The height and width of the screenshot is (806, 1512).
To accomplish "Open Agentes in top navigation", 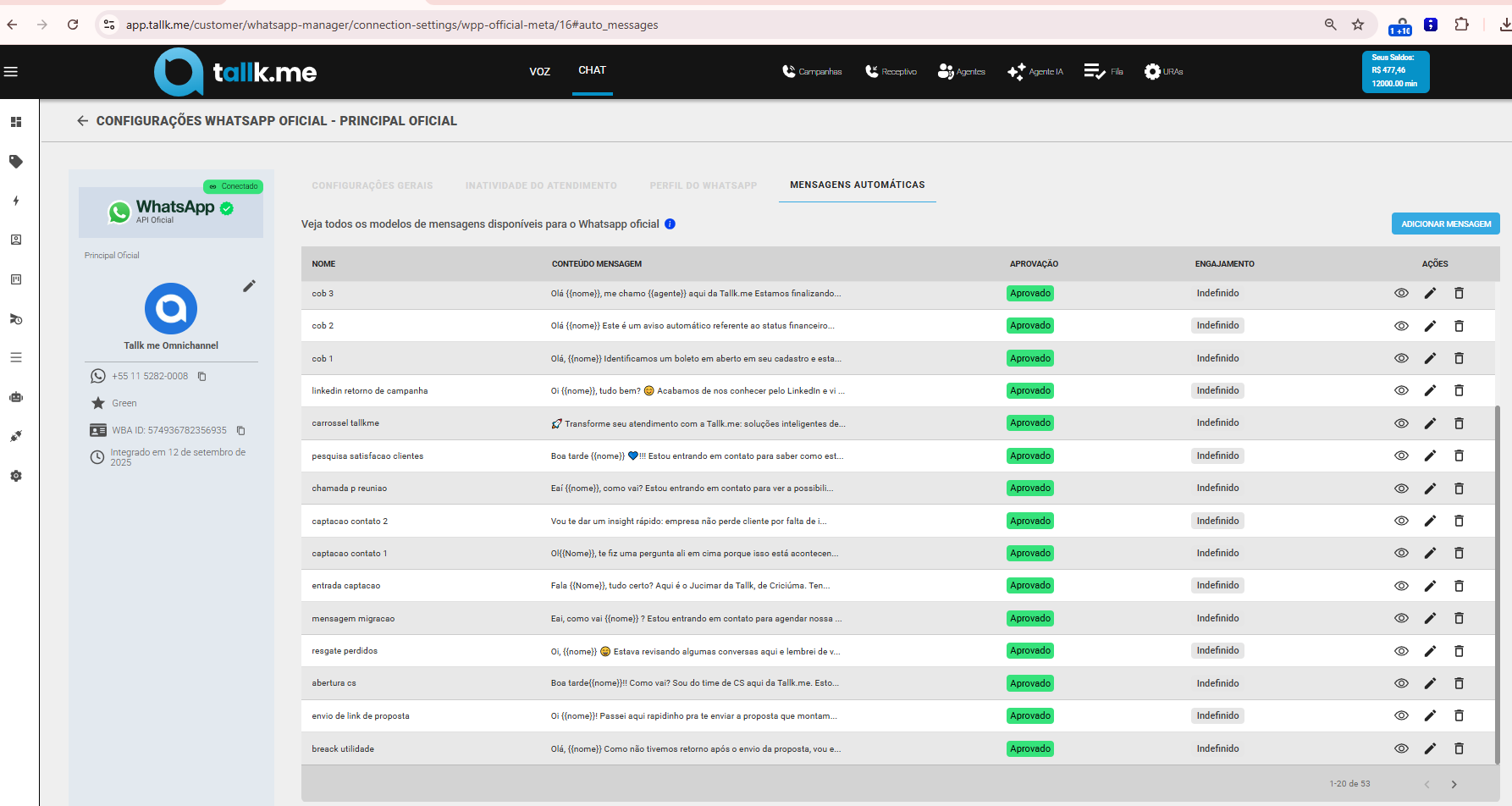I will click(961, 72).
